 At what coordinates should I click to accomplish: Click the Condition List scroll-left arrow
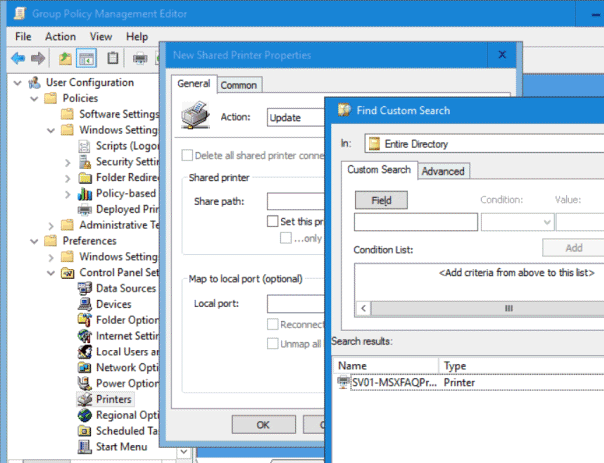point(364,308)
